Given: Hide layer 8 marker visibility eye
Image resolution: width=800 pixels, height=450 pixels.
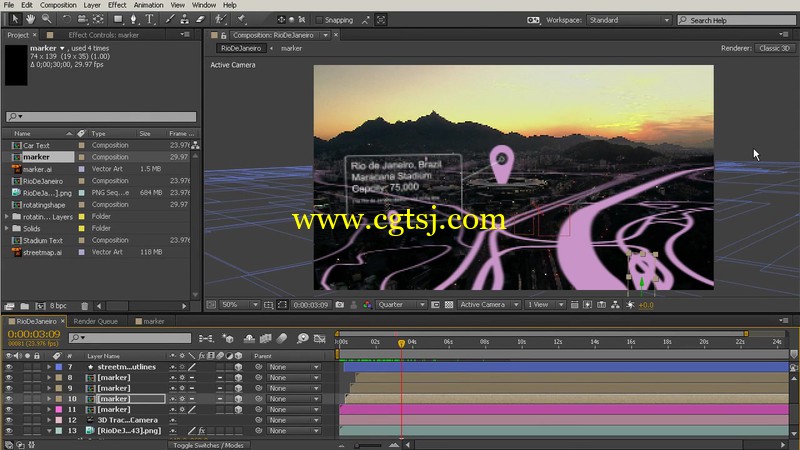Looking at the screenshot, I should click(9, 378).
